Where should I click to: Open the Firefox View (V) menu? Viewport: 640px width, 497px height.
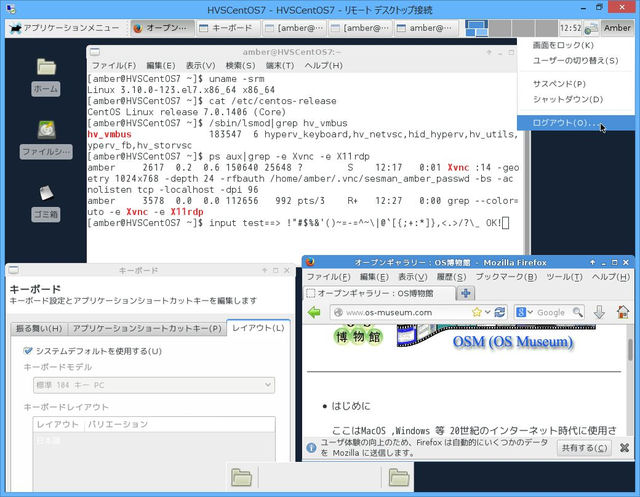412,277
